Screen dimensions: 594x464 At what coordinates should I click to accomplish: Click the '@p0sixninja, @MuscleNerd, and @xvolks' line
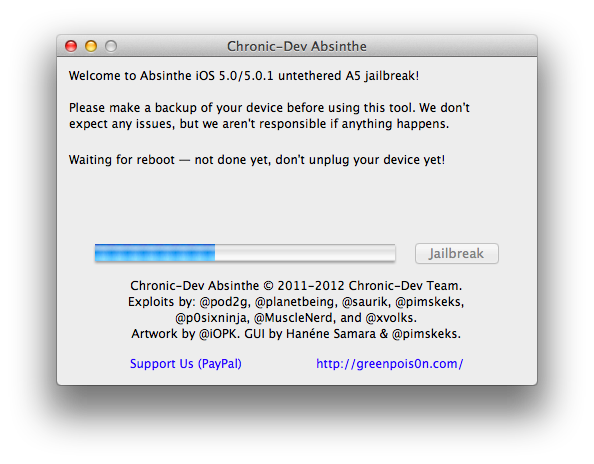point(296,318)
